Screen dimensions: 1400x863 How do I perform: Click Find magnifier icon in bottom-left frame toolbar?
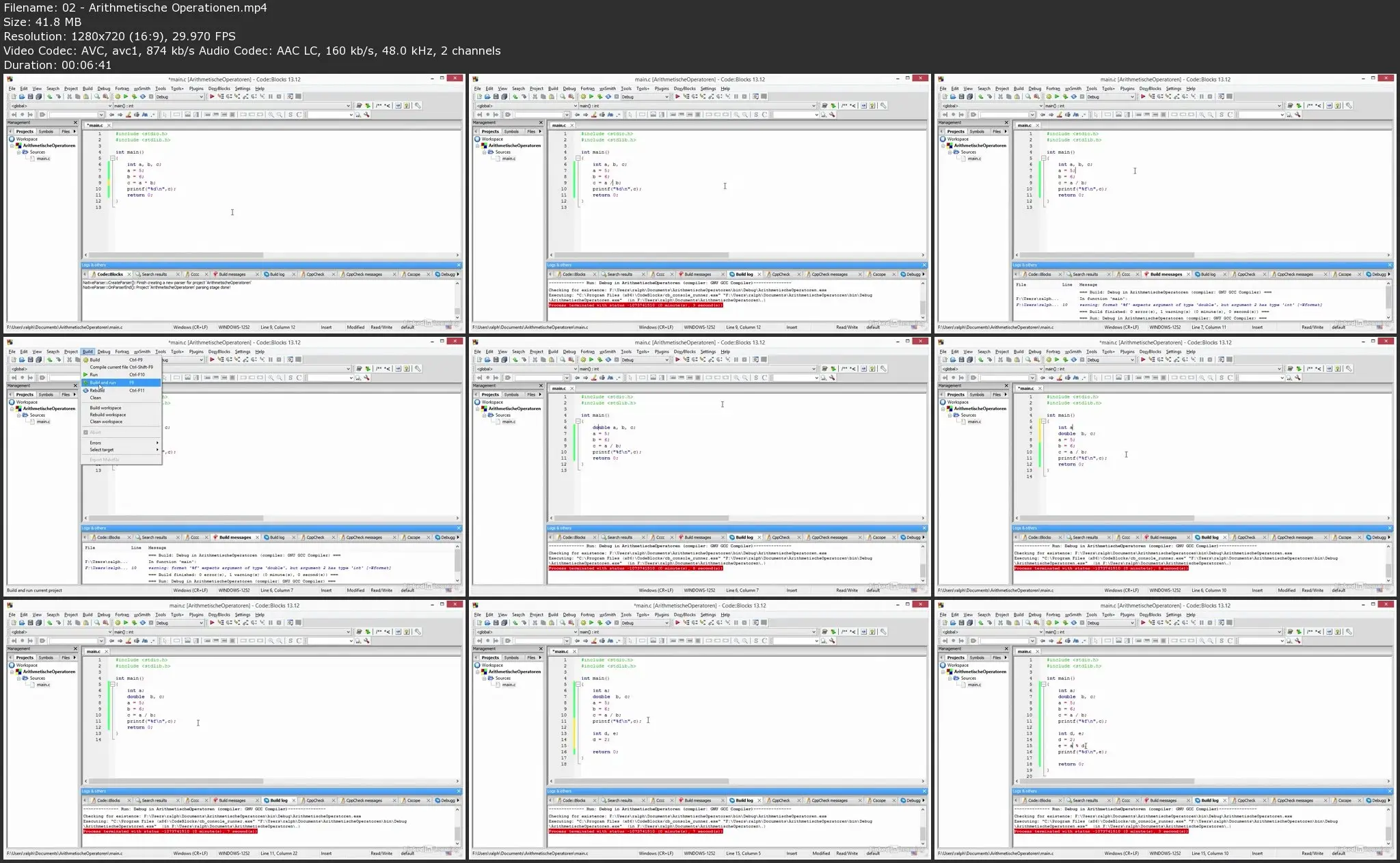96,622
